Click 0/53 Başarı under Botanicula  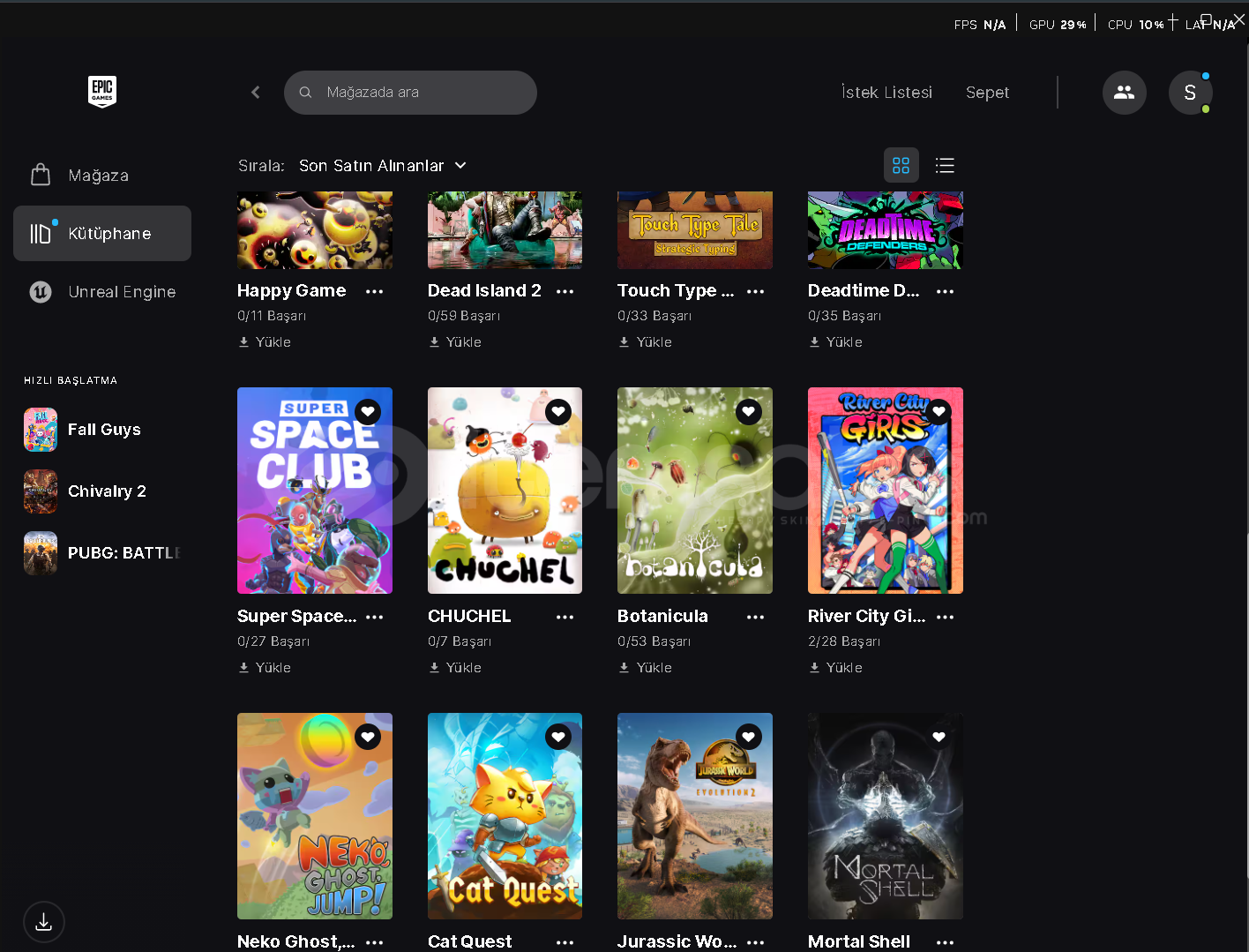tap(654, 641)
